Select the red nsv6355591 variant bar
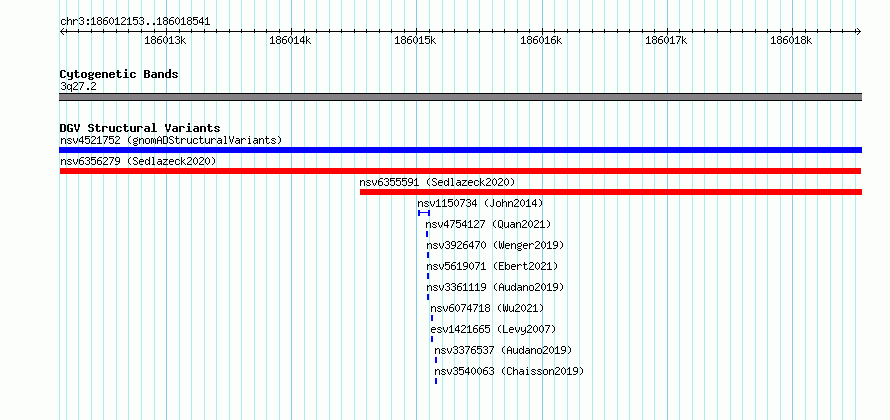Image resolution: width=890 pixels, height=420 pixels. point(611,192)
